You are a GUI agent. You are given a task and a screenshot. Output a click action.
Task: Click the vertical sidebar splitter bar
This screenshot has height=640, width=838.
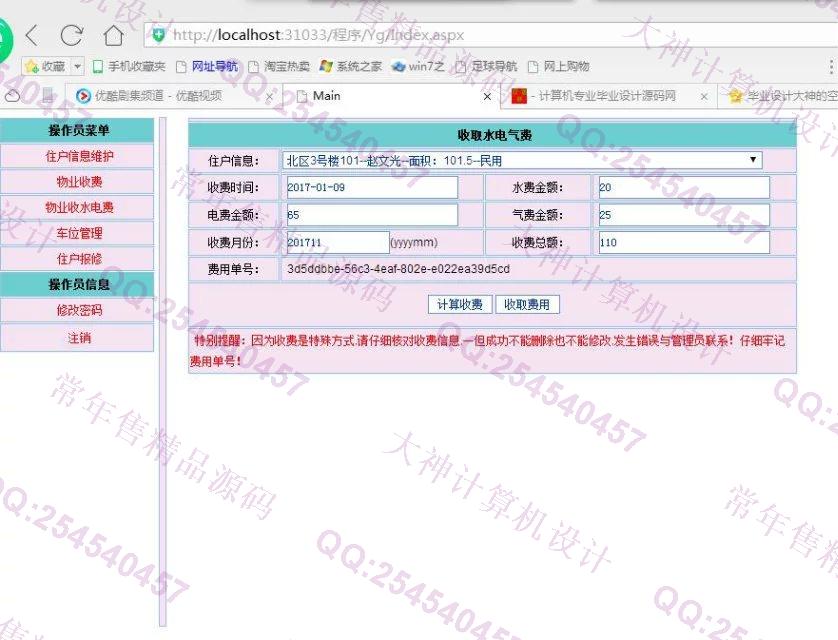(163, 372)
